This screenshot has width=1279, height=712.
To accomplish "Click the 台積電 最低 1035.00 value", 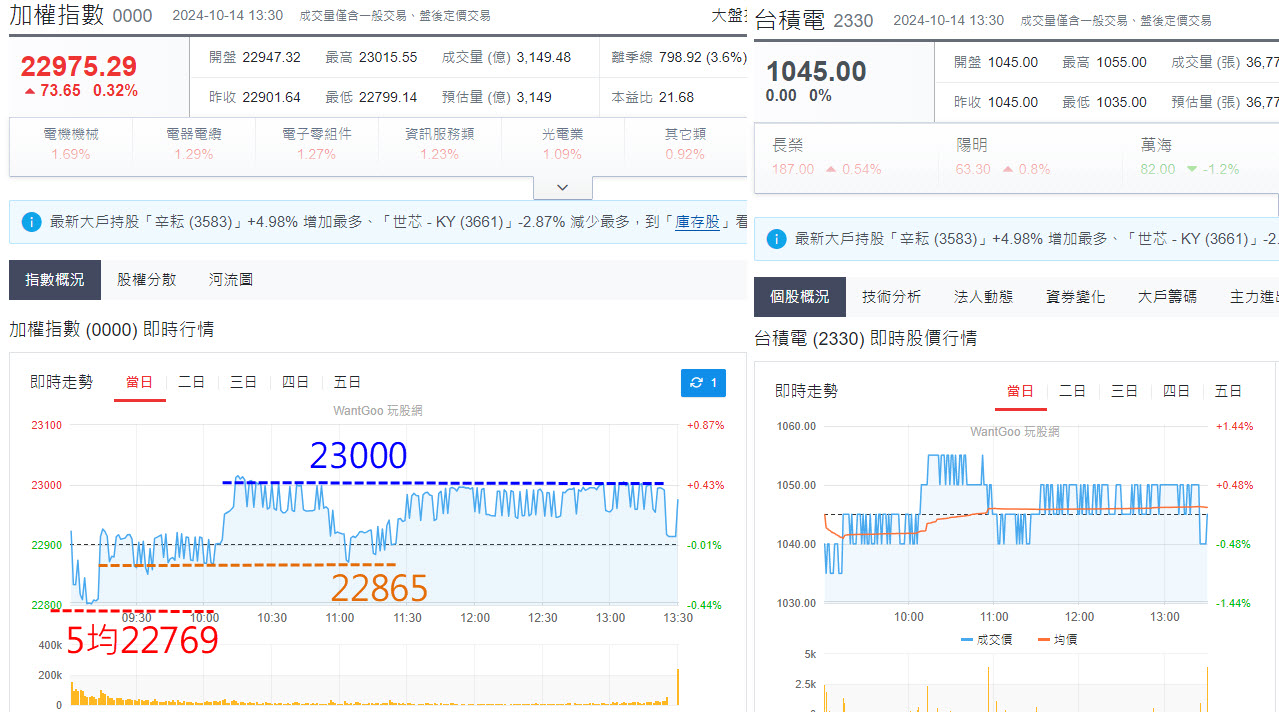I will coord(1121,102).
